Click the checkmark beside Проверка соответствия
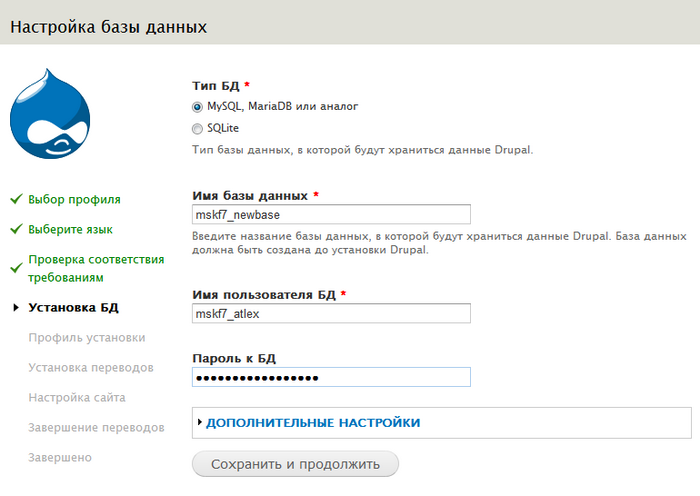This screenshot has width=700, height=496. point(17,267)
